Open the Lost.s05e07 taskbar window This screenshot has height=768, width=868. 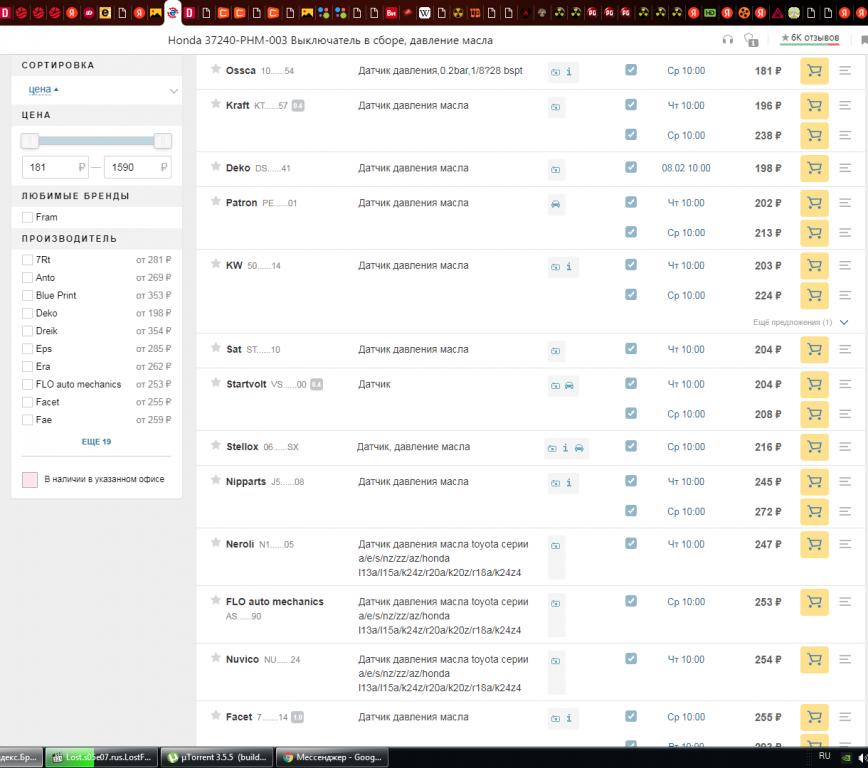(x=101, y=757)
